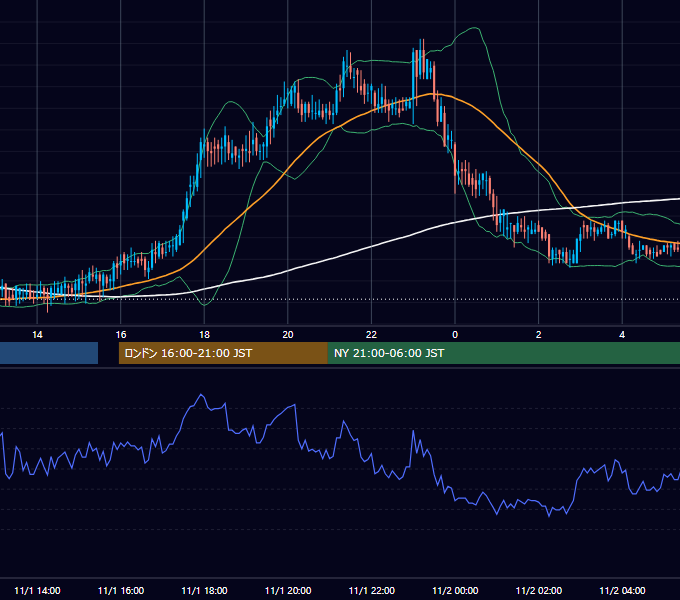680x600 pixels.
Task: Click the 22 hour label on the axis
Action: tap(371, 335)
